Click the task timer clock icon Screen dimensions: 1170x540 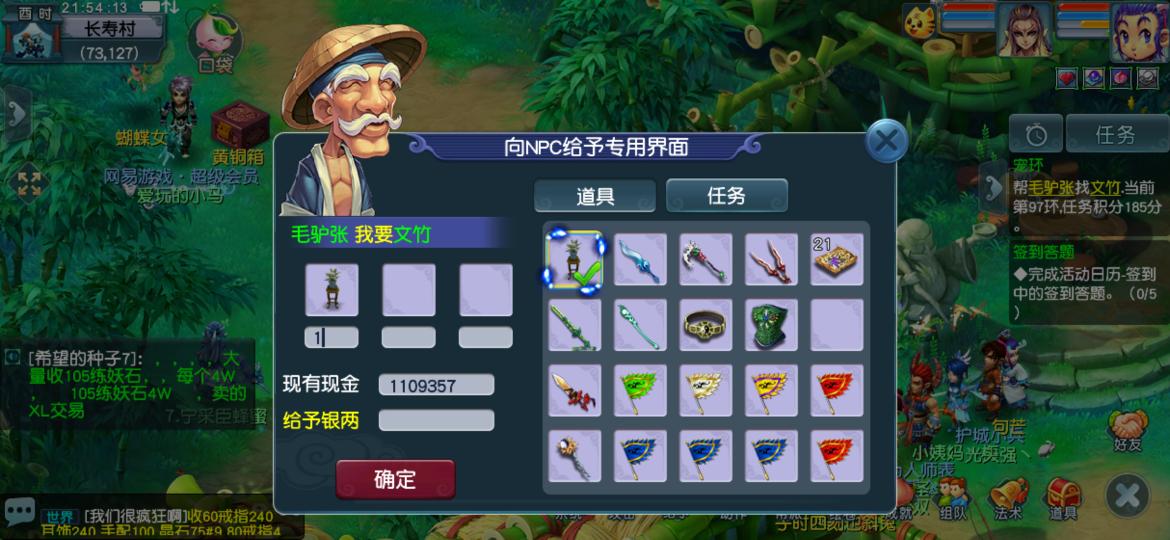(x=1034, y=134)
